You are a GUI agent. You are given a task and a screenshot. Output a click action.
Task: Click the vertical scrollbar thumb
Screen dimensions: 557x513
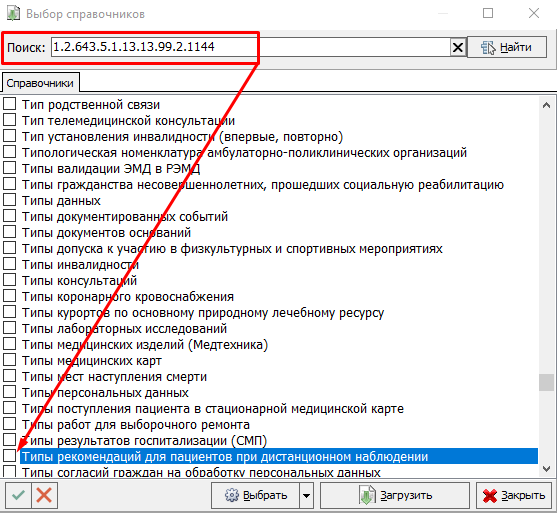[x=546, y=382]
